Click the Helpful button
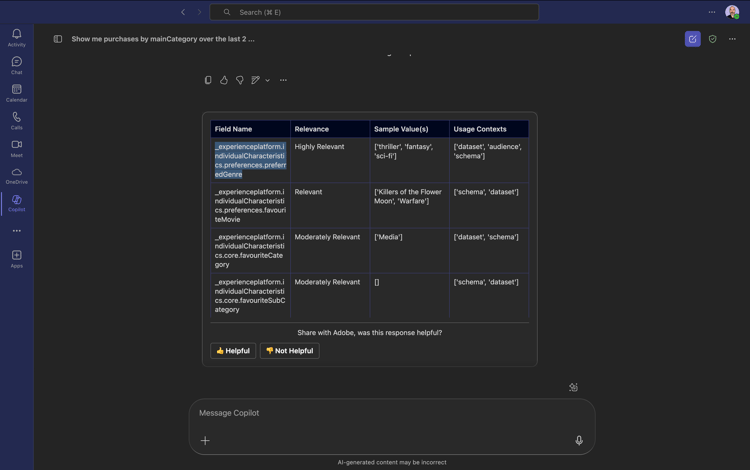This screenshot has height=470, width=750. tap(233, 350)
